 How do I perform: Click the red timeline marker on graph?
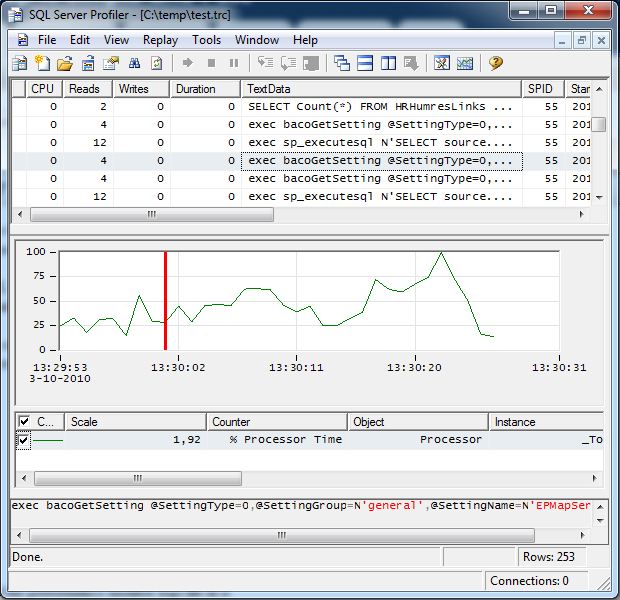pyautogui.click(x=165, y=301)
